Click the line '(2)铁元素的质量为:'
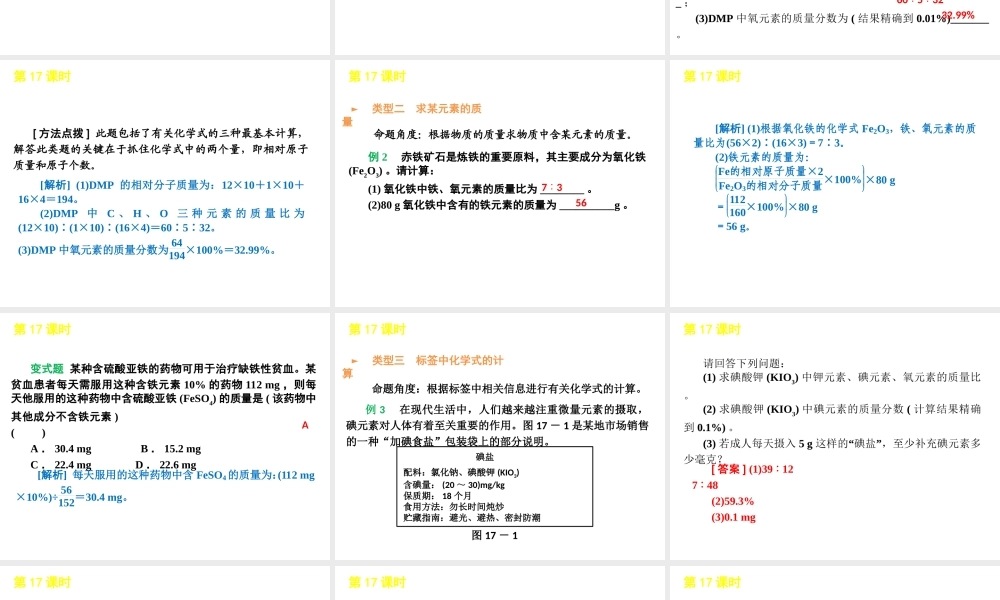 (x=761, y=157)
